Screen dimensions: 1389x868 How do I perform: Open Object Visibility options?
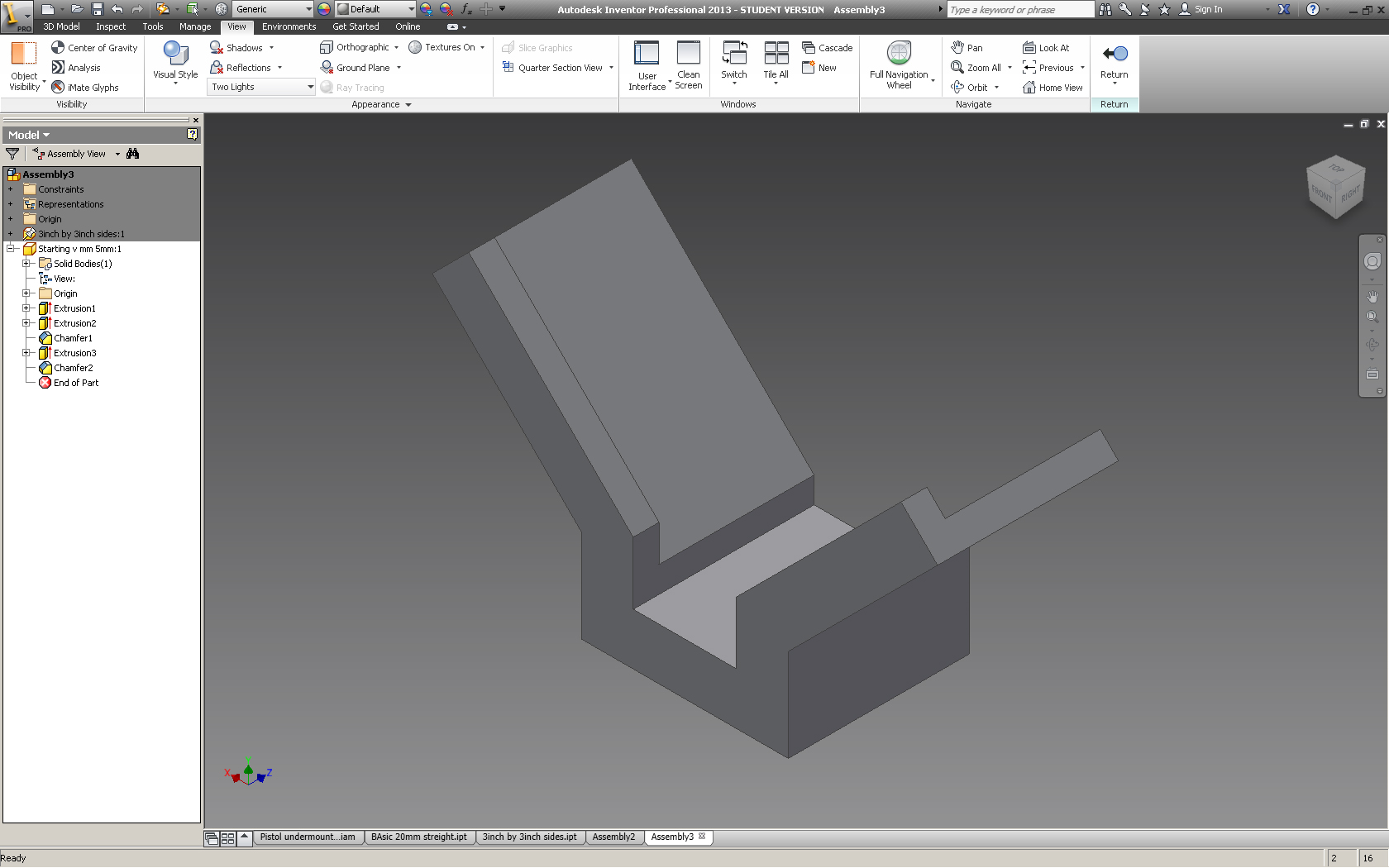24,66
